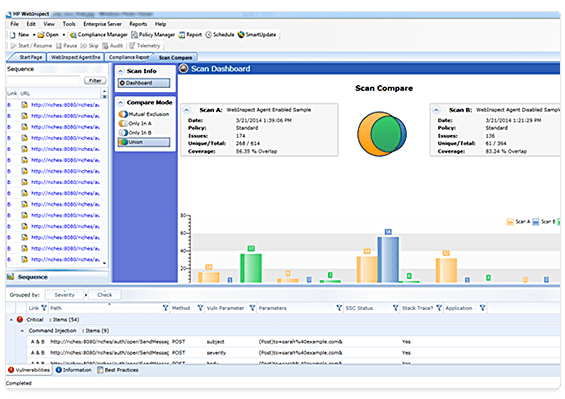Click the Pause scan icon
The height and width of the screenshot is (399, 565).
pos(59,46)
